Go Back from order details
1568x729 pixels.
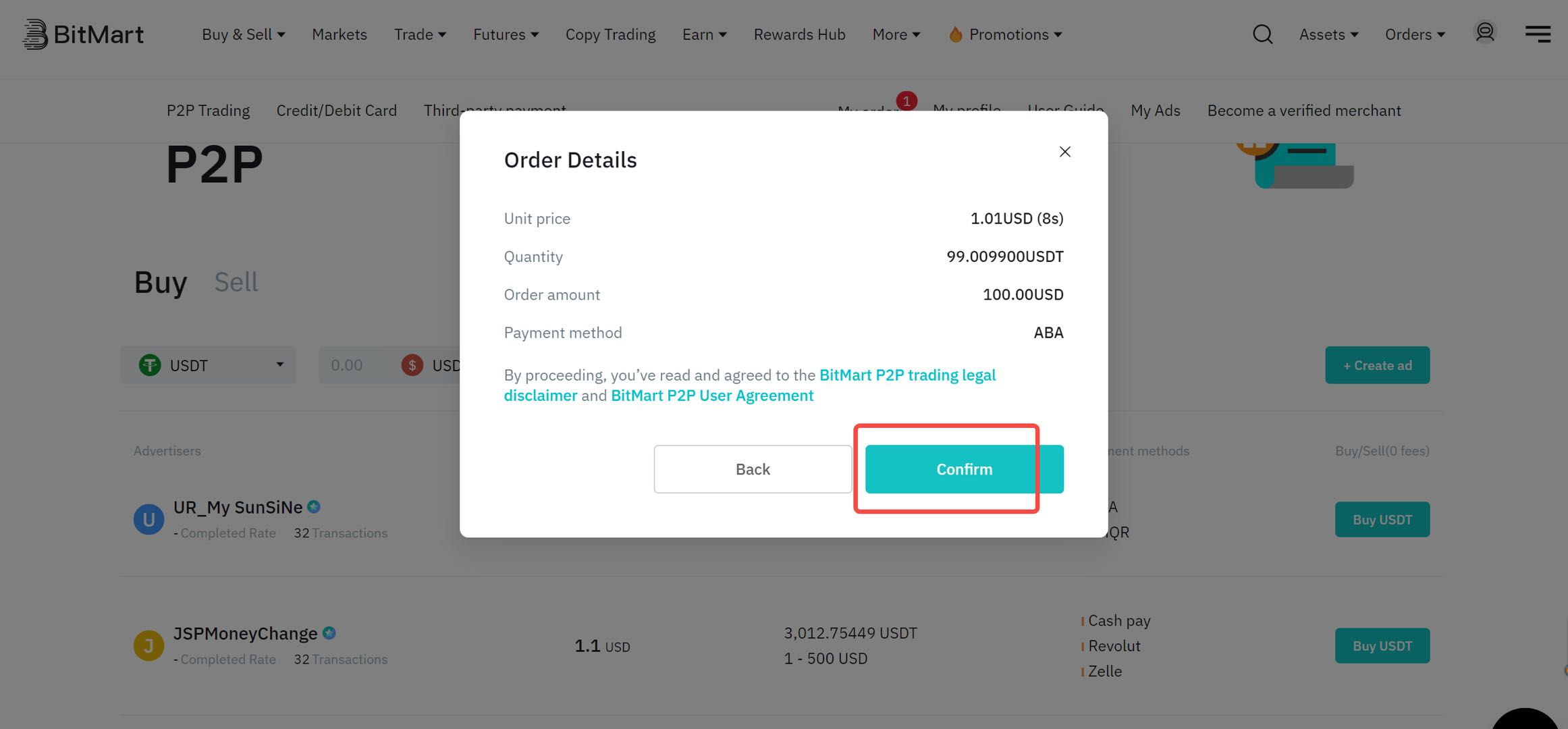753,469
